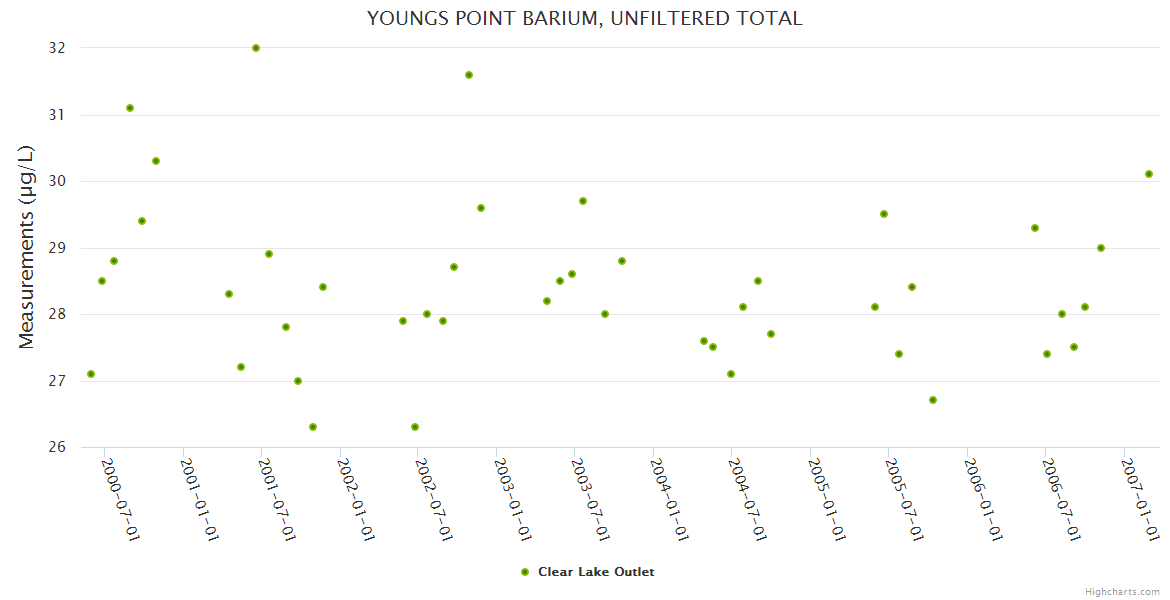Select the 29.7 µg/L point in 2003
This screenshot has width=1170, height=600.
(x=583, y=201)
